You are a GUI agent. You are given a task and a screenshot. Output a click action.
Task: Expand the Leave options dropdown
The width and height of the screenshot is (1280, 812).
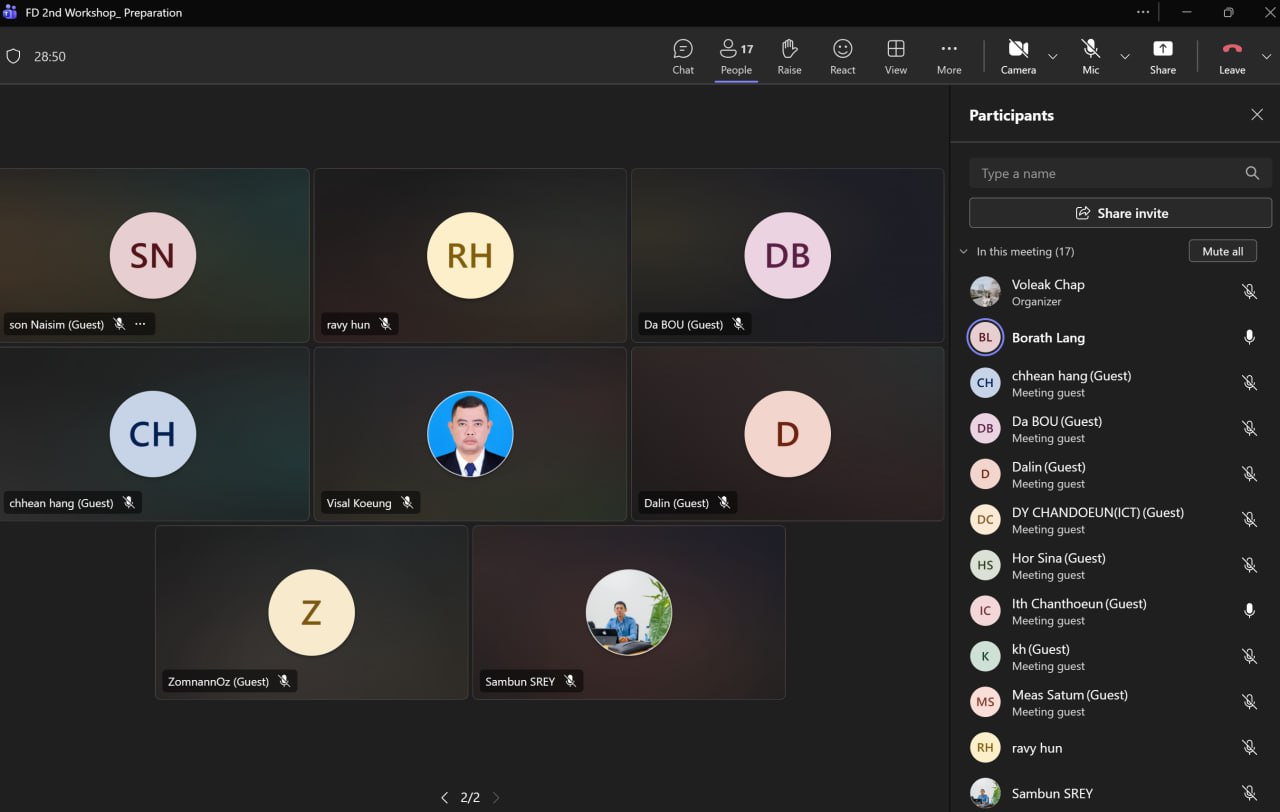point(1266,57)
